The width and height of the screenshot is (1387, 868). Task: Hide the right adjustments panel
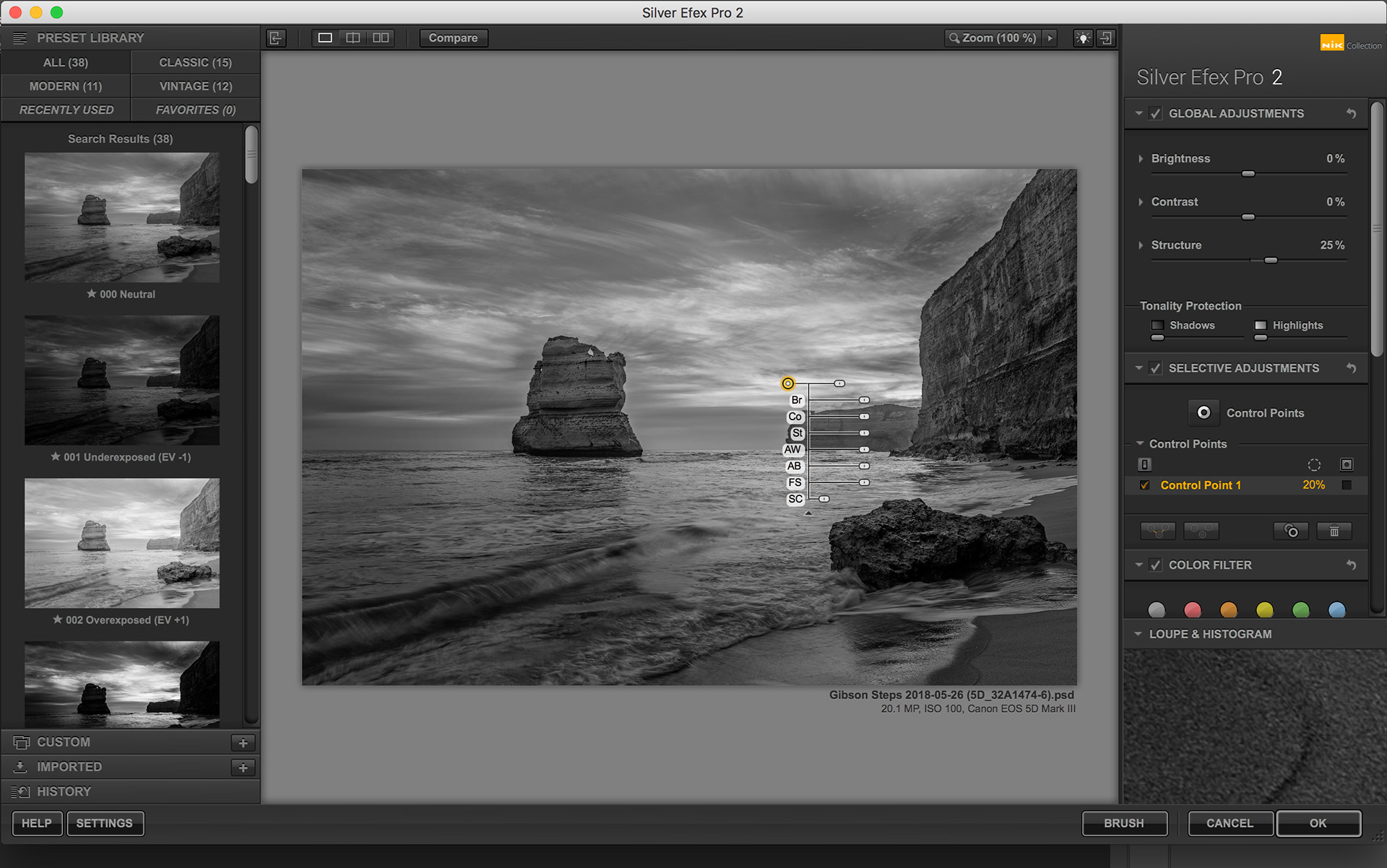point(1105,38)
